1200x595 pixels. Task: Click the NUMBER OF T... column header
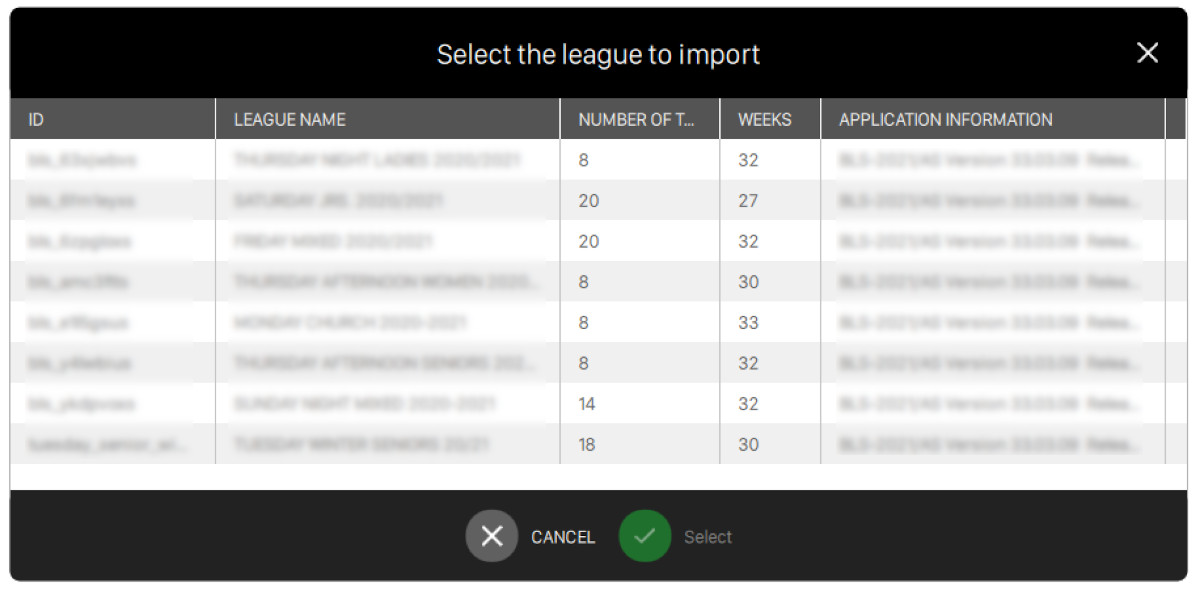coord(636,119)
